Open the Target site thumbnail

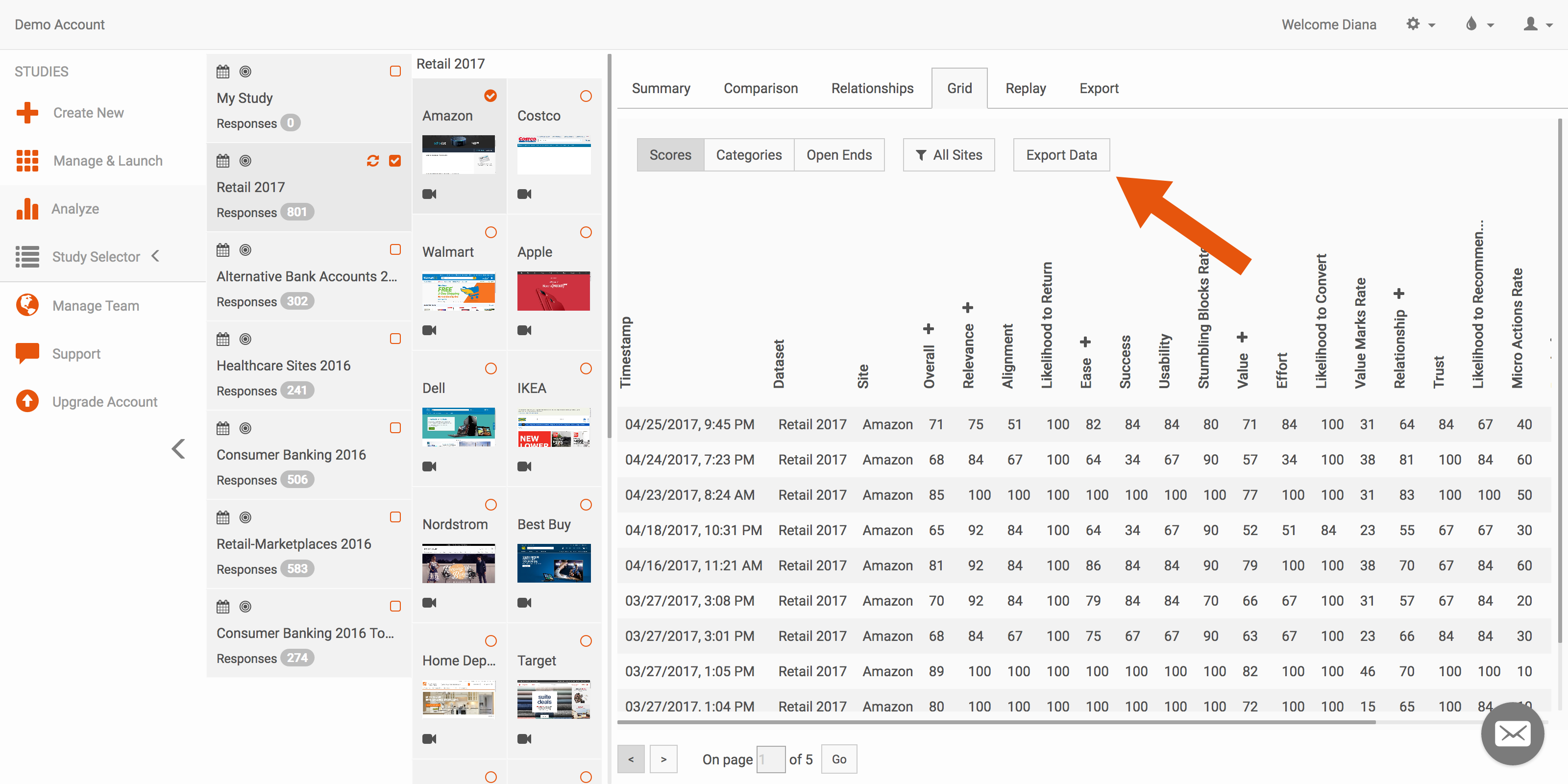pos(553,699)
